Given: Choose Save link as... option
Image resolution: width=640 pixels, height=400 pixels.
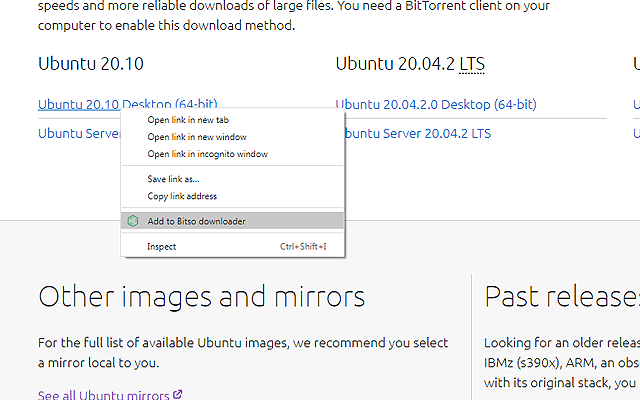Looking at the screenshot, I should click(x=173, y=179).
